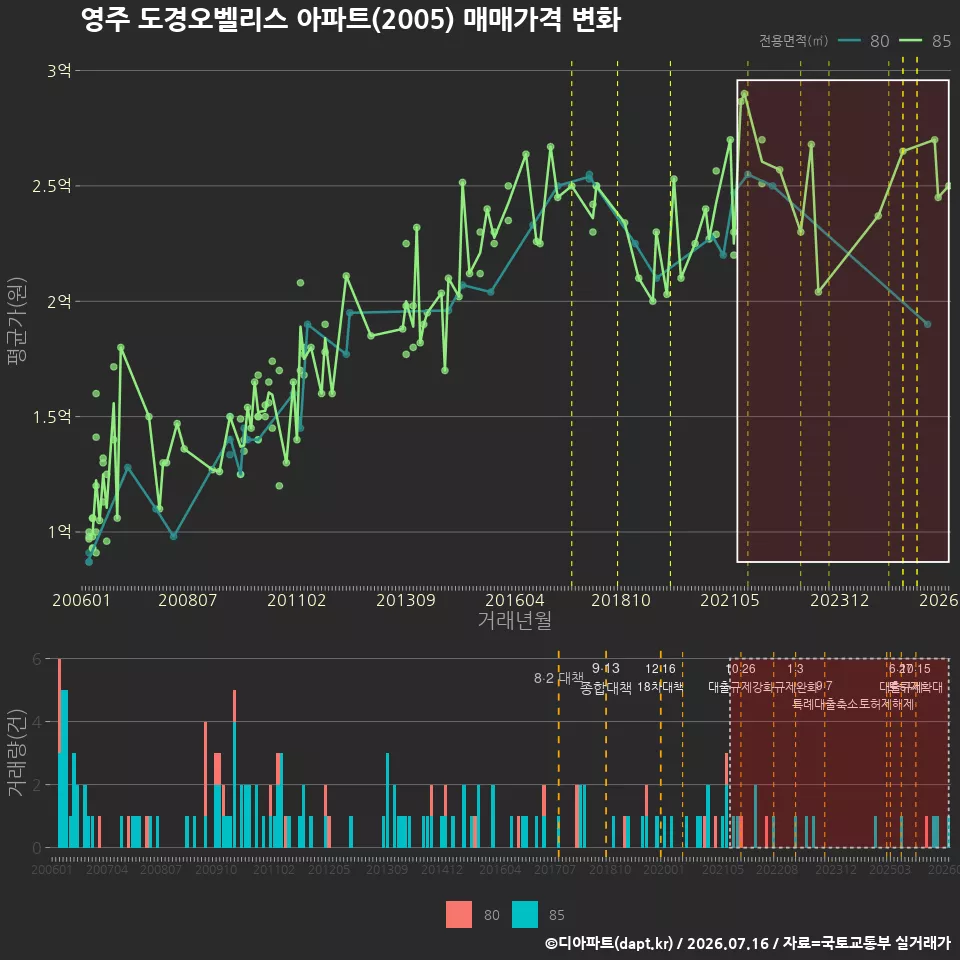Click the footer credit '©디아파트(dapt.kr)'
The height and width of the screenshot is (960, 960).
[609, 943]
